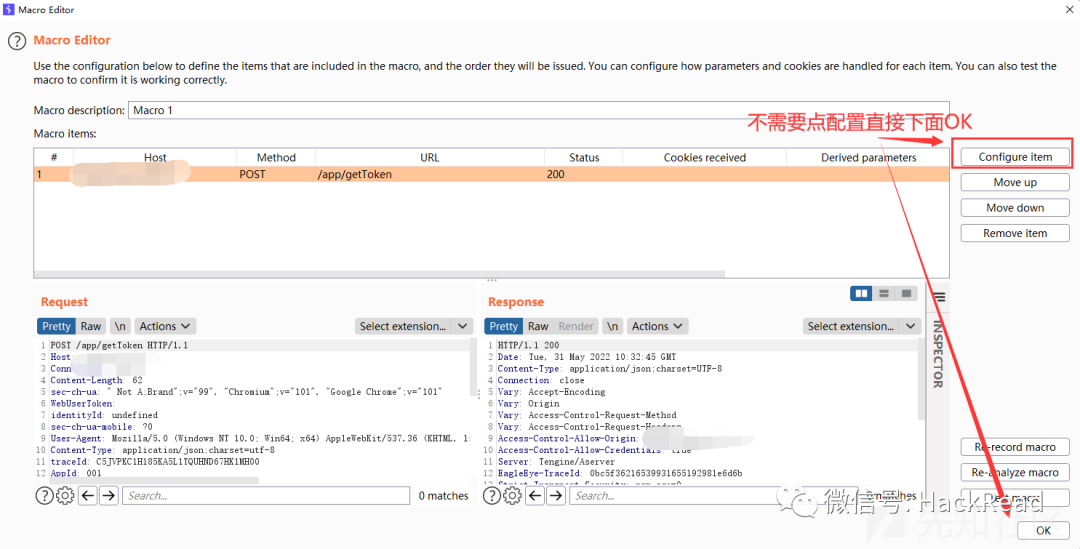Screen dimensions: 1080x549
Task: Click the Request search input field
Action: coord(267,495)
